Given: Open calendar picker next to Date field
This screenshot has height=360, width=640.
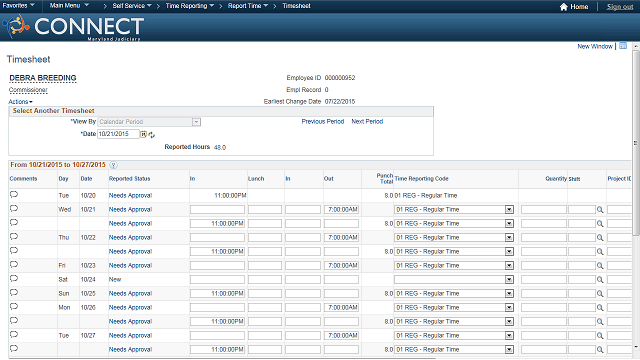Looking at the screenshot, I should pos(144,134).
